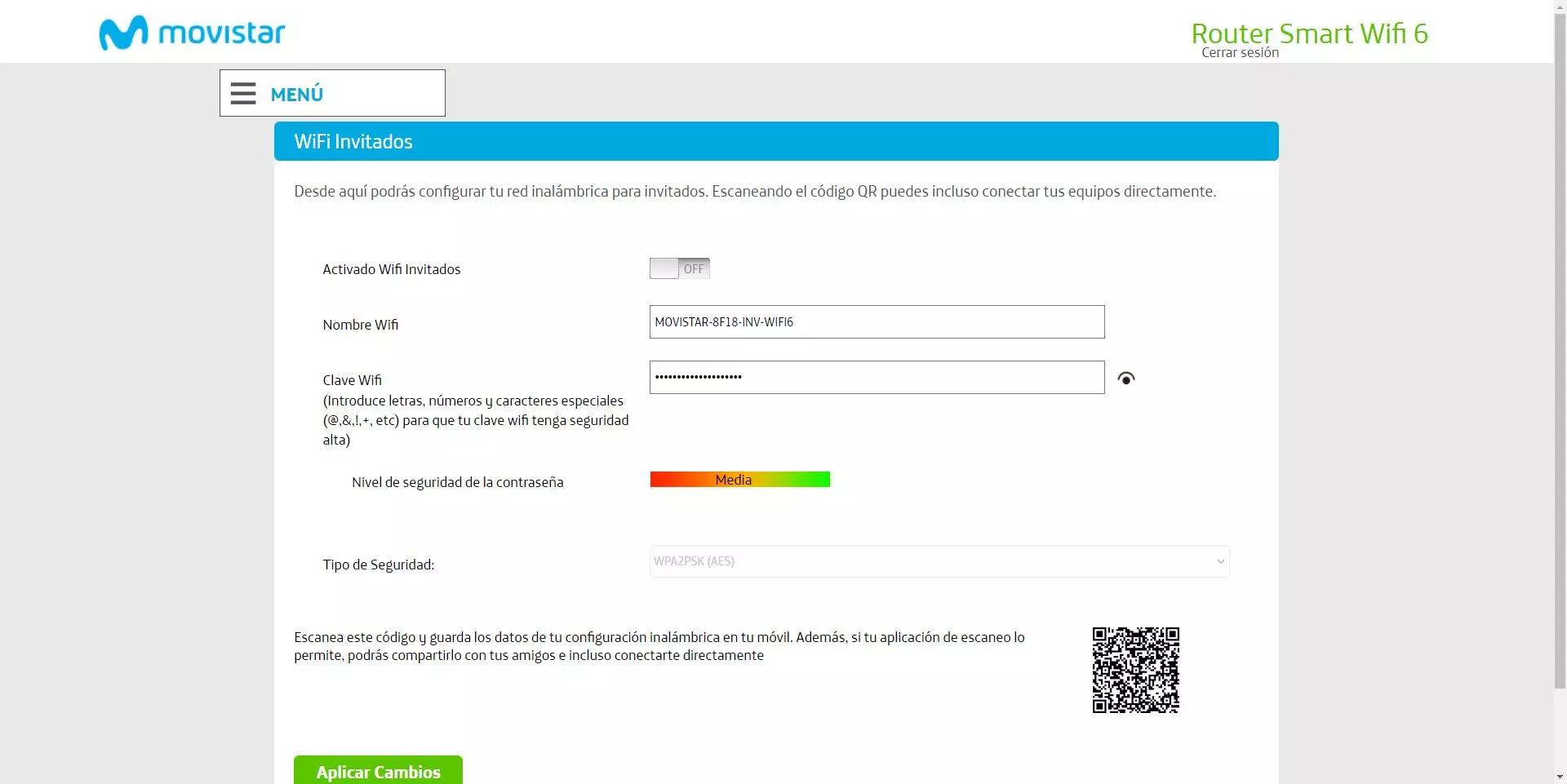Click the password security level bar
This screenshot has height=784, width=1567.
pos(740,480)
